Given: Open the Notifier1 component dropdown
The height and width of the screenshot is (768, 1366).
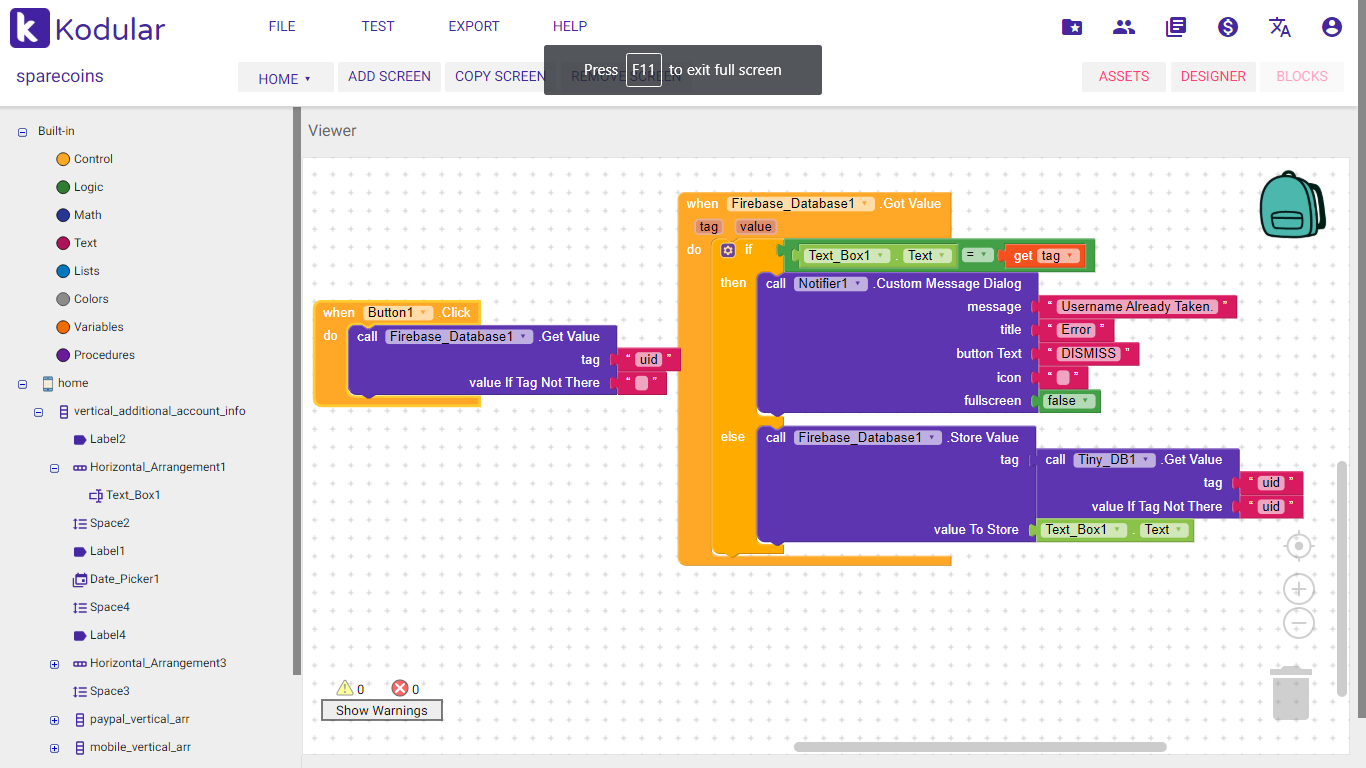Looking at the screenshot, I should (829, 284).
